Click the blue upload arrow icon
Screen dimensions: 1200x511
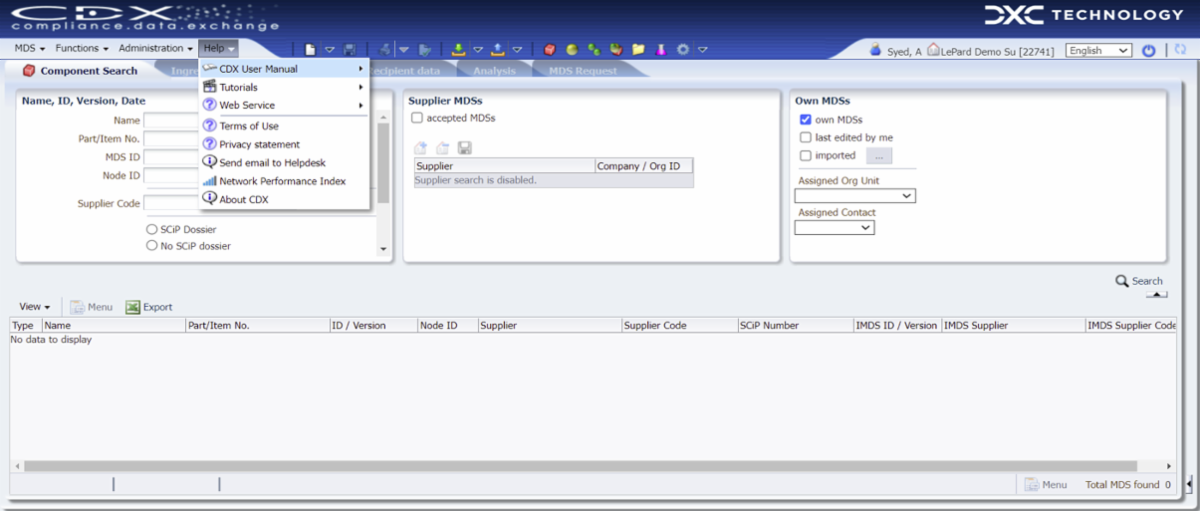tap(497, 49)
